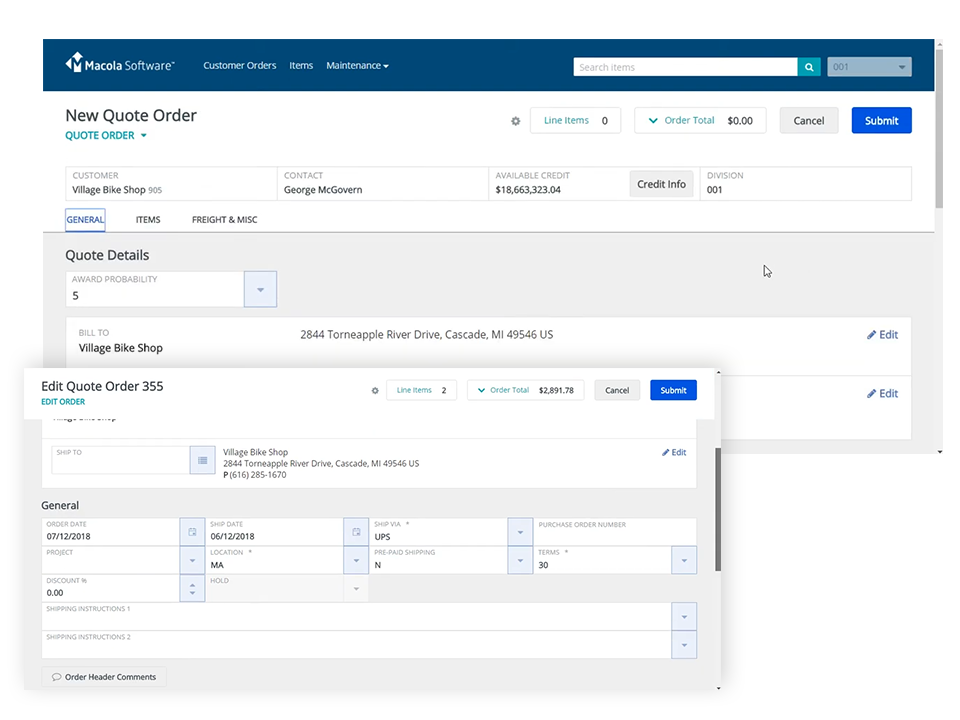The height and width of the screenshot is (720, 960).
Task: Click EDIT ORDER subtitle
Action: coord(63,402)
